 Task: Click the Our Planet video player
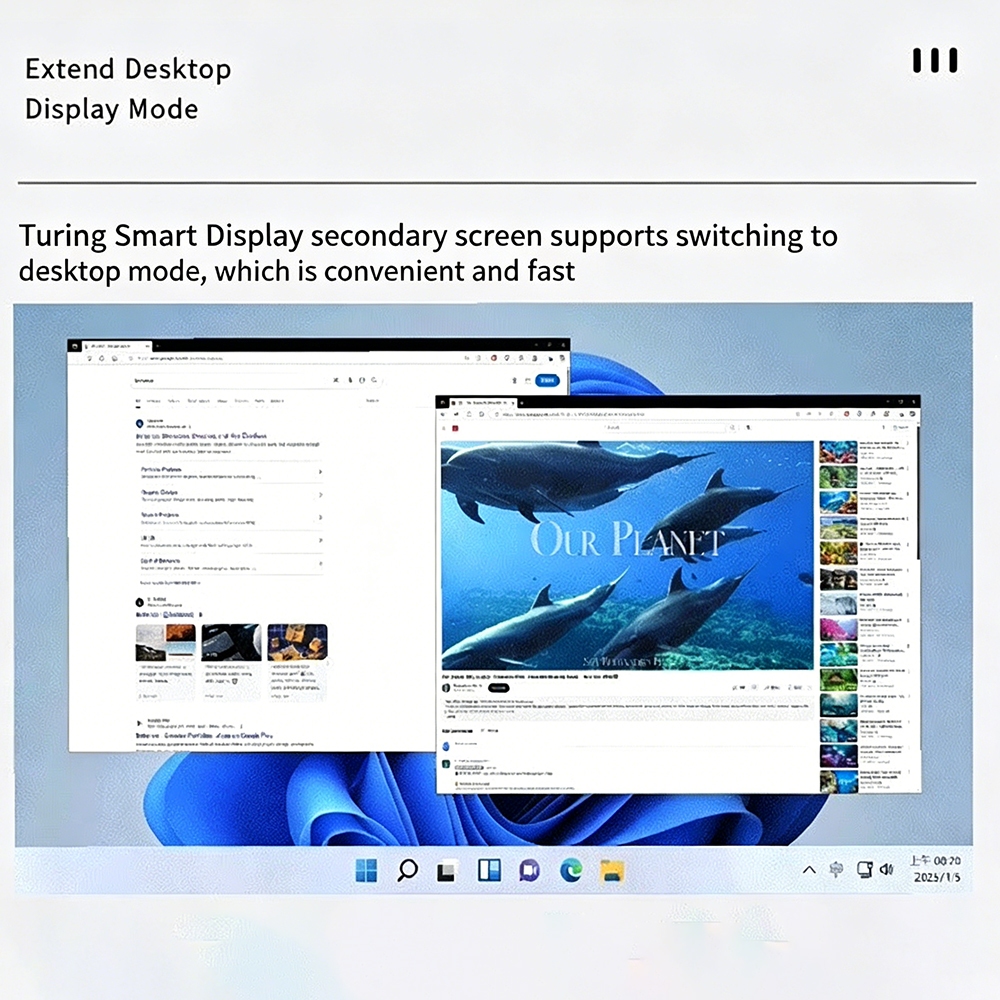628,555
